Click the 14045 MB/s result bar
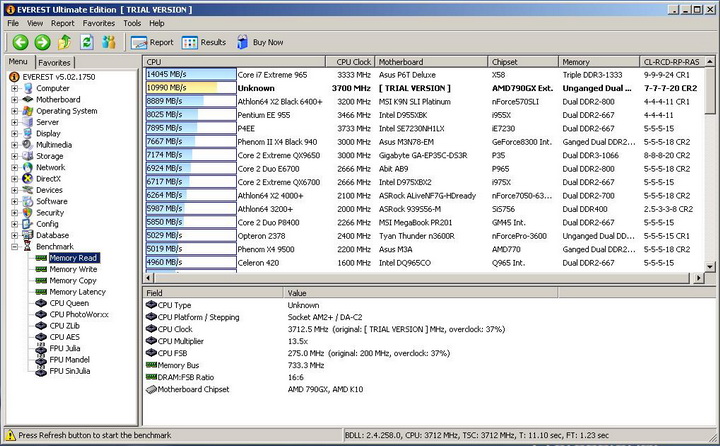Image resolution: width=720 pixels, height=446 pixels. [x=191, y=74]
